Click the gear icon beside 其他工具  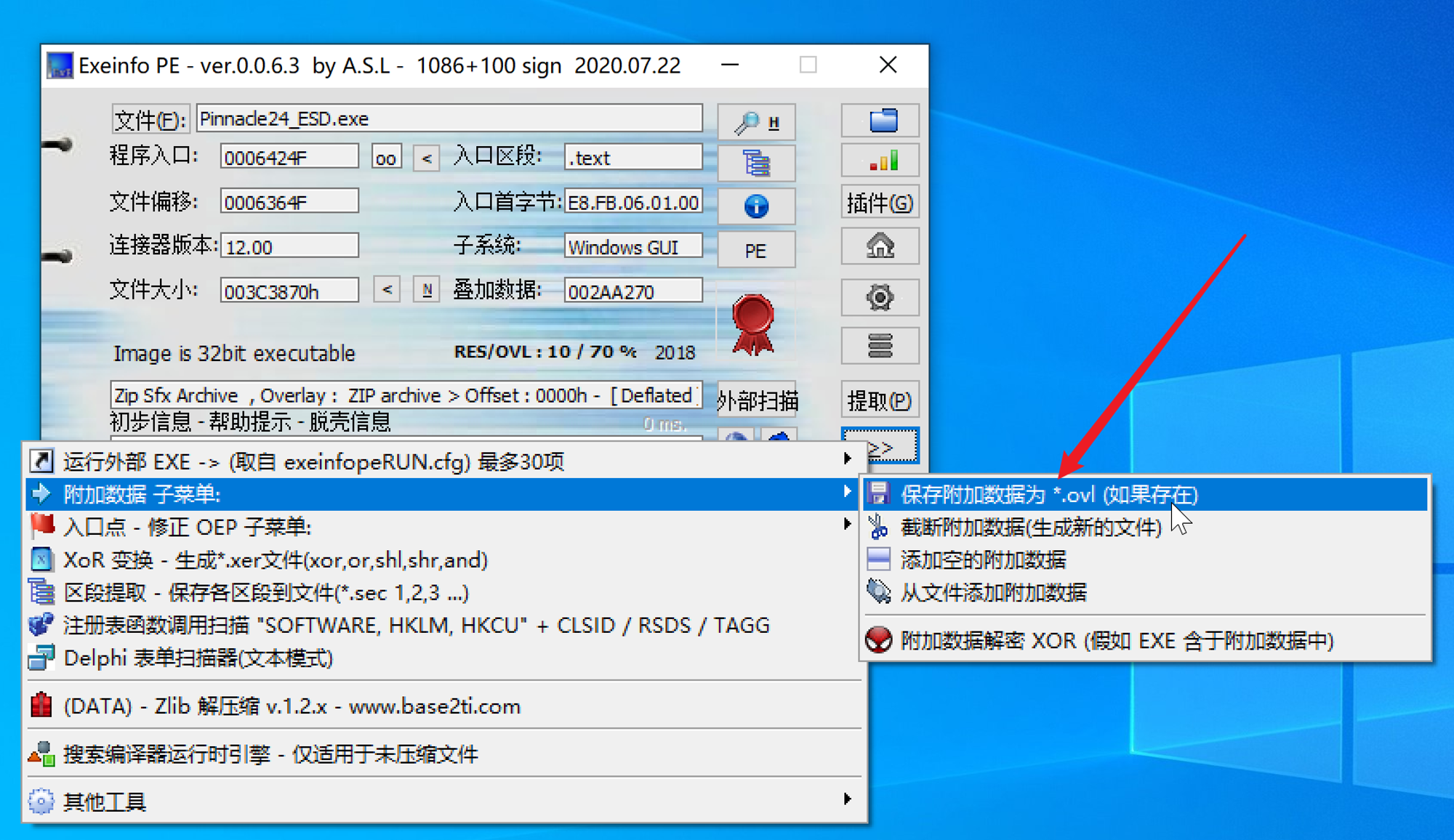(41, 801)
